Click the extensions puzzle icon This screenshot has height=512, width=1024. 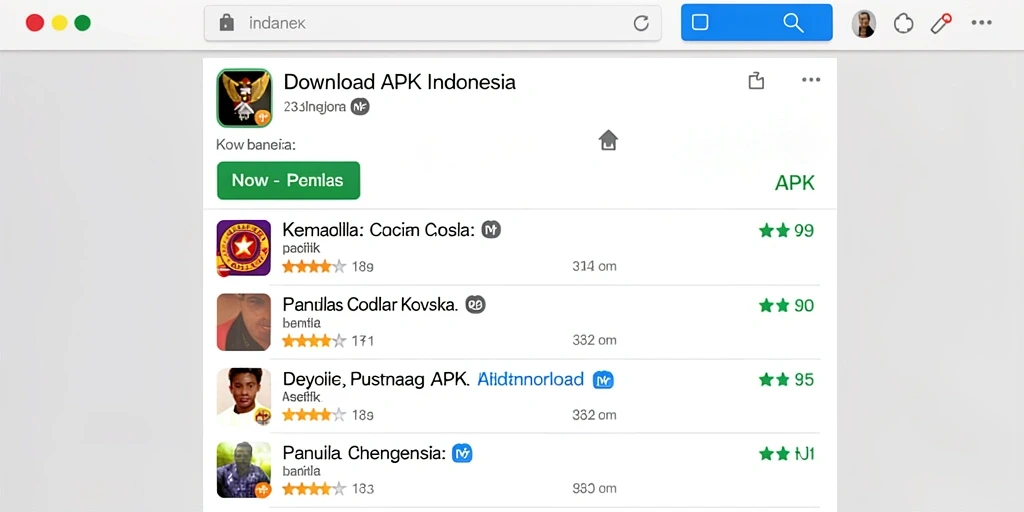pyautogui.click(x=903, y=24)
